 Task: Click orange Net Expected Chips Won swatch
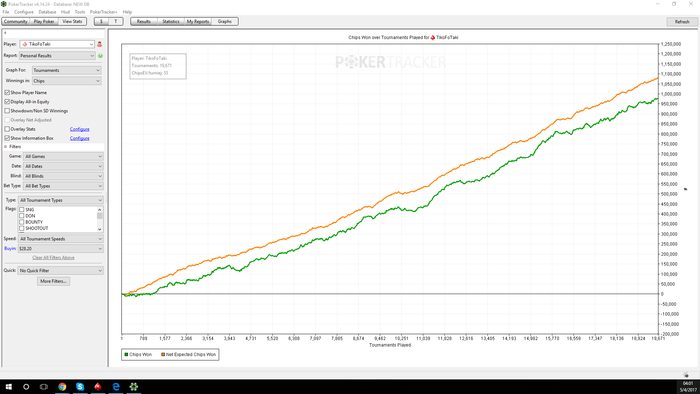point(163,354)
